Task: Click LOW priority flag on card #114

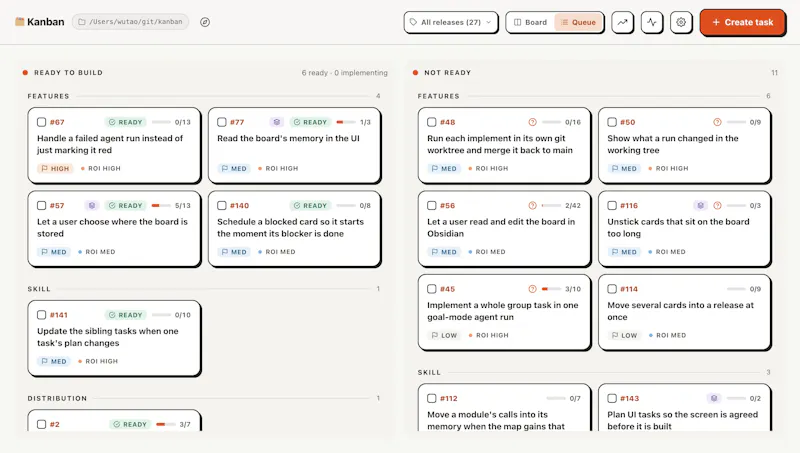Action: pos(624,335)
